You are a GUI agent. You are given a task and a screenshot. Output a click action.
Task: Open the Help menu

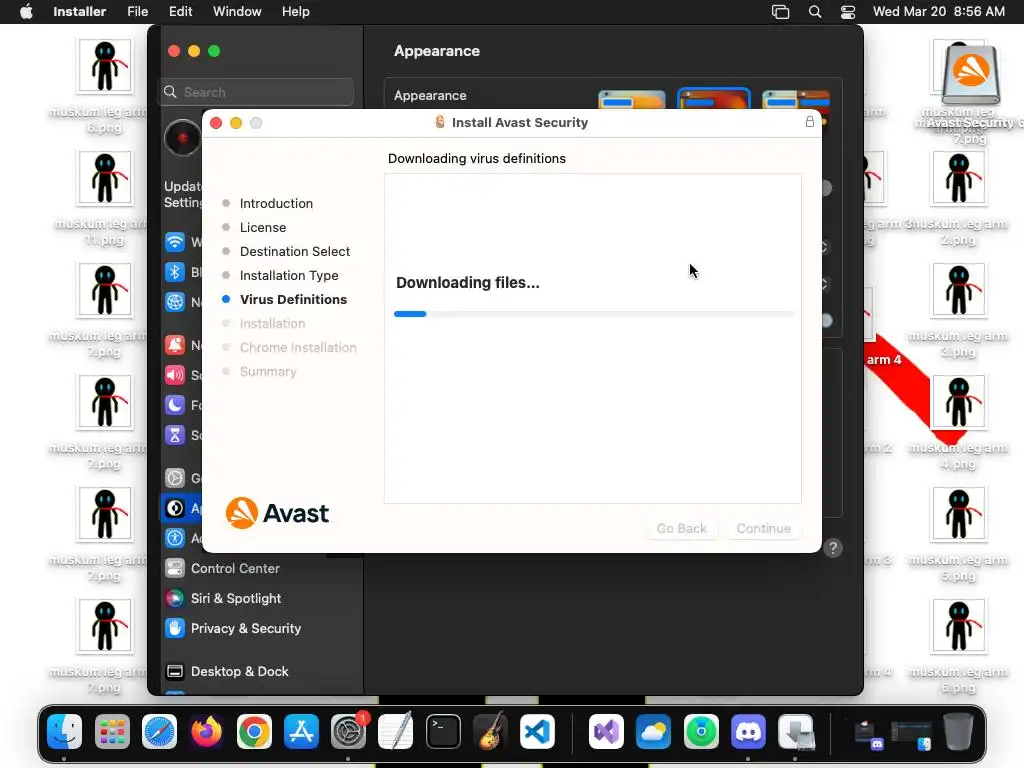coord(295,12)
